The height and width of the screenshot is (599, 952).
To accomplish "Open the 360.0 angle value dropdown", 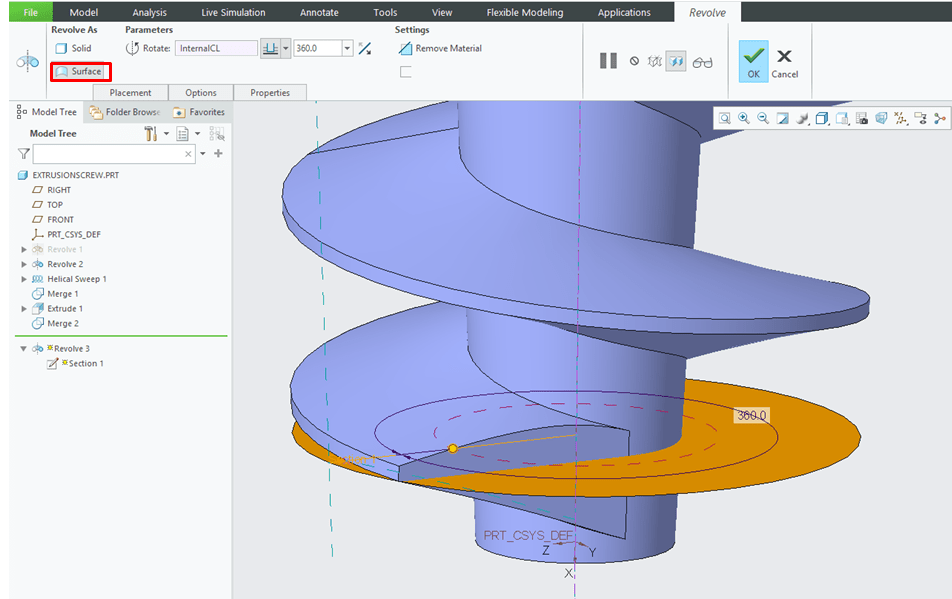I will (x=347, y=48).
